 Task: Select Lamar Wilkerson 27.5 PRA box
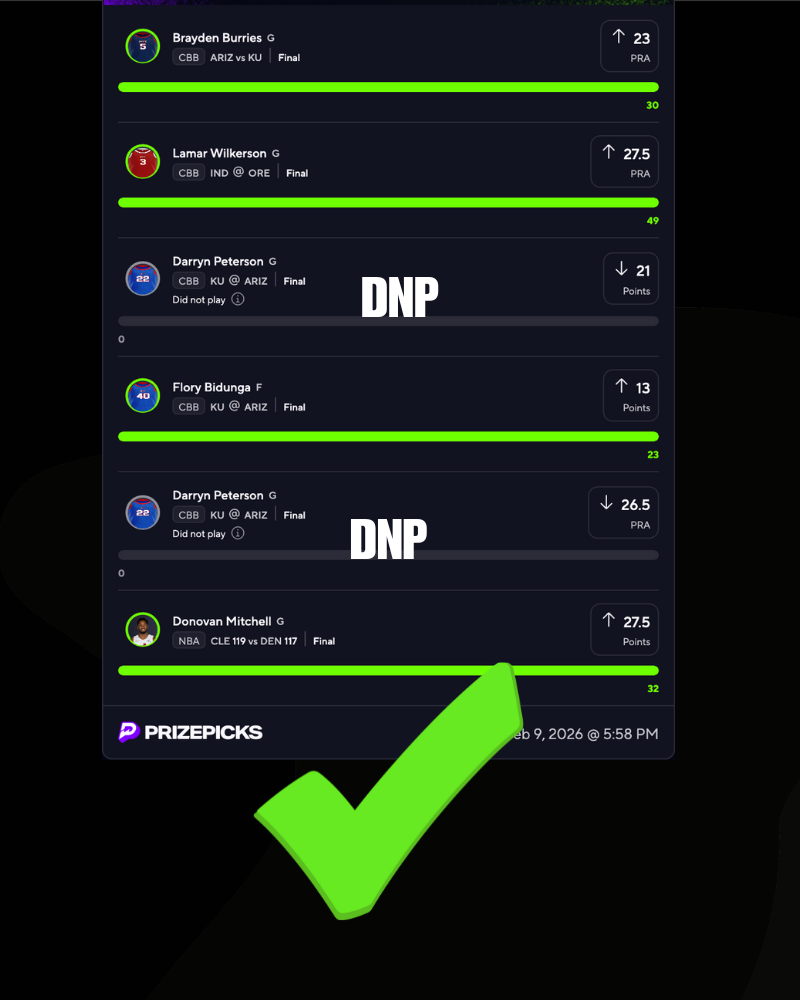(625, 162)
